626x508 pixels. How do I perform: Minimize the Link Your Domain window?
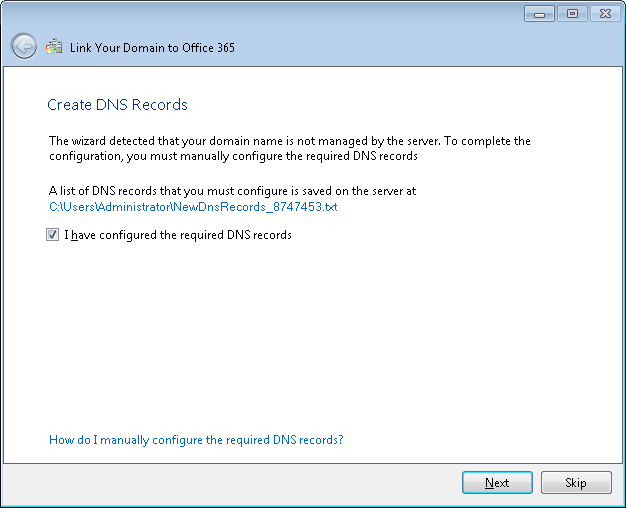(539, 14)
